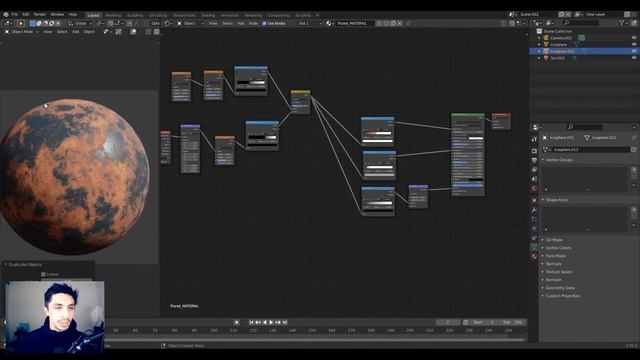Screen dimensions: 640x360
Task: Expand the Face Maps panel
Action: 555,256
